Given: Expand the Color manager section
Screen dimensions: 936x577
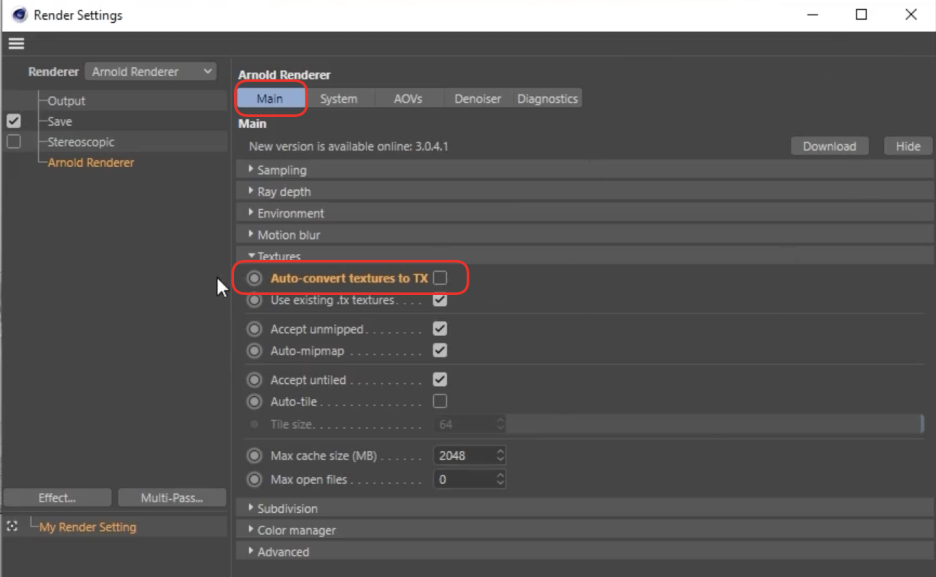Looking at the screenshot, I should (x=585, y=530).
